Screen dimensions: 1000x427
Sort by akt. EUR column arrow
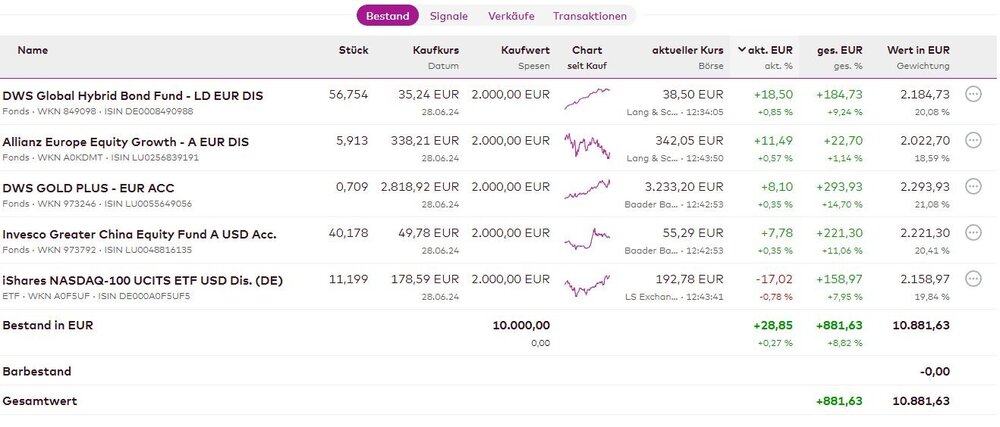point(742,50)
